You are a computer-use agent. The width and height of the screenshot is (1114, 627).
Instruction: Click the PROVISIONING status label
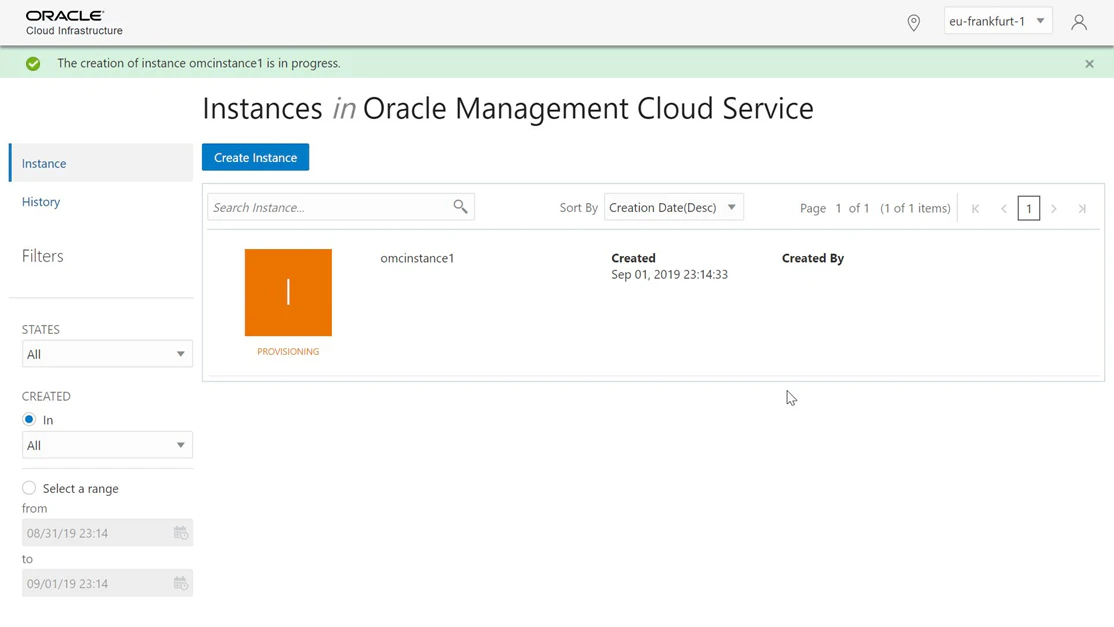(288, 351)
